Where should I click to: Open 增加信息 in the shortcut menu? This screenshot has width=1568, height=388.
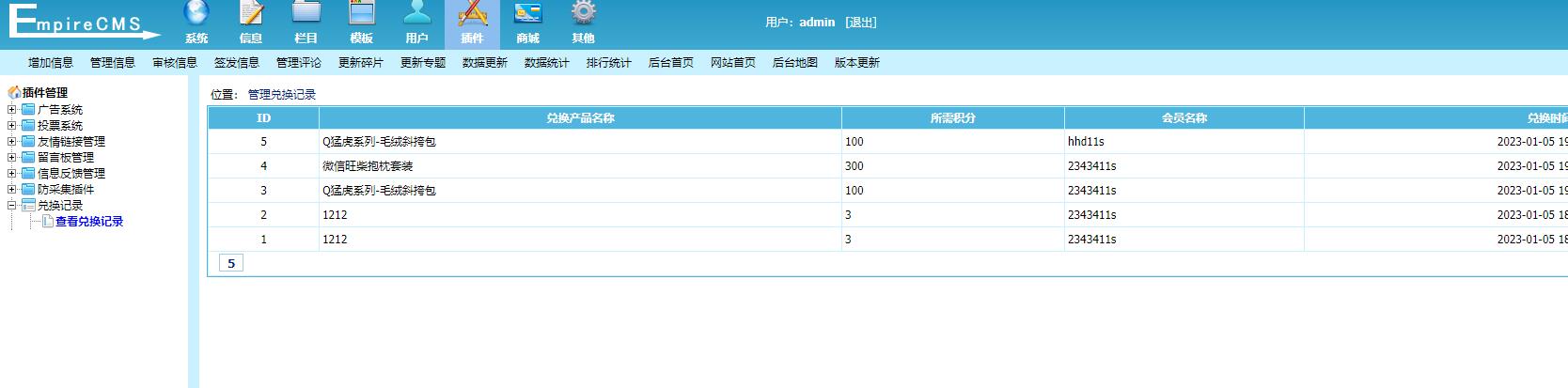pos(51,63)
